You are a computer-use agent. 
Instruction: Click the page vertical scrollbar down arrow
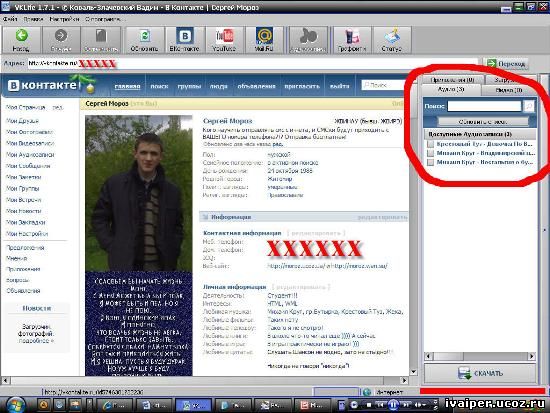click(414, 372)
